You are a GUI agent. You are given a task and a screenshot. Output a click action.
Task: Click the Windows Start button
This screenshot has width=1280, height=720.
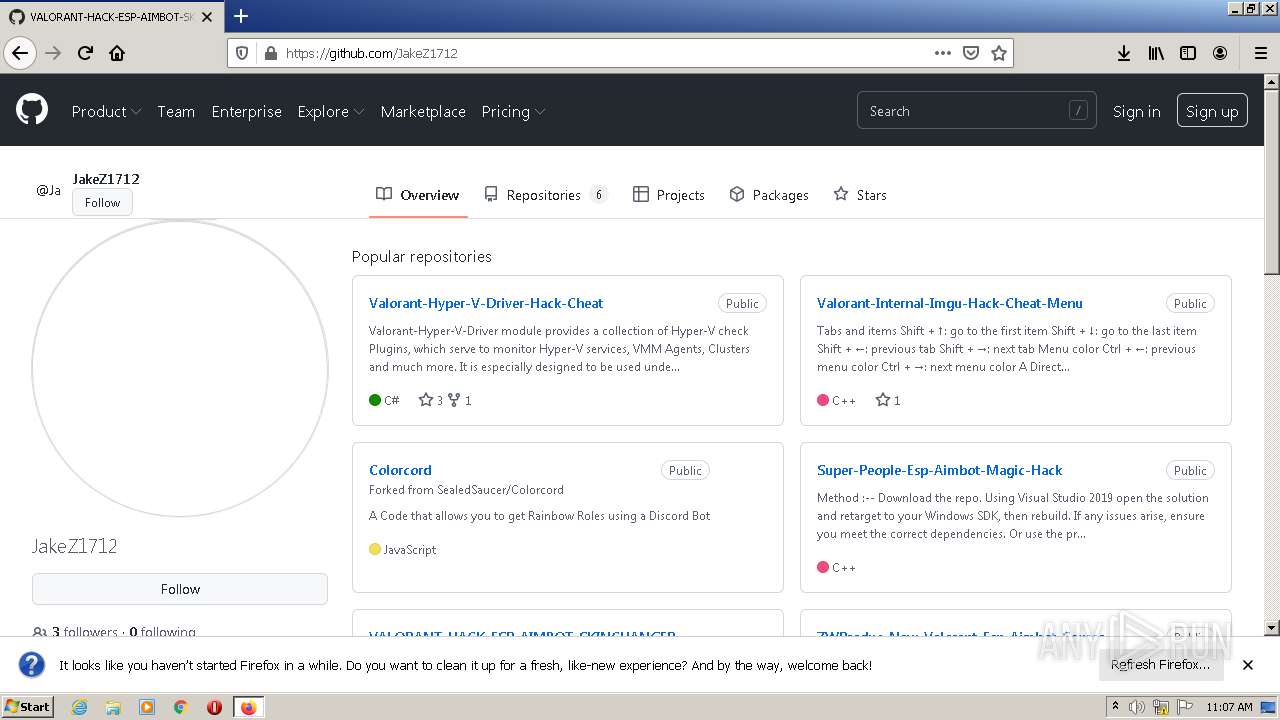click(28, 707)
